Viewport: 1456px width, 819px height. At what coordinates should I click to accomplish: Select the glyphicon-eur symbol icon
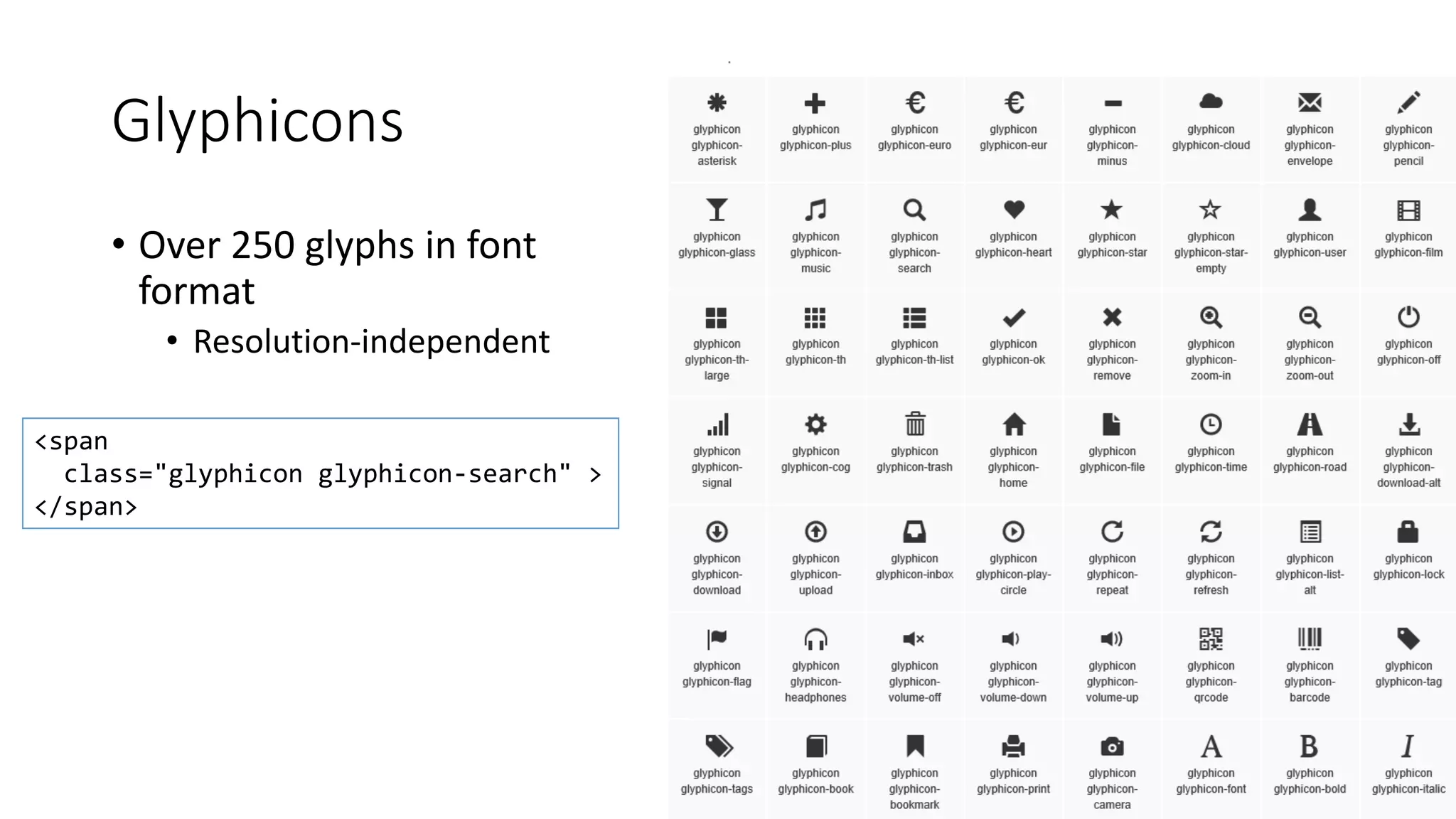coord(1013,103)
